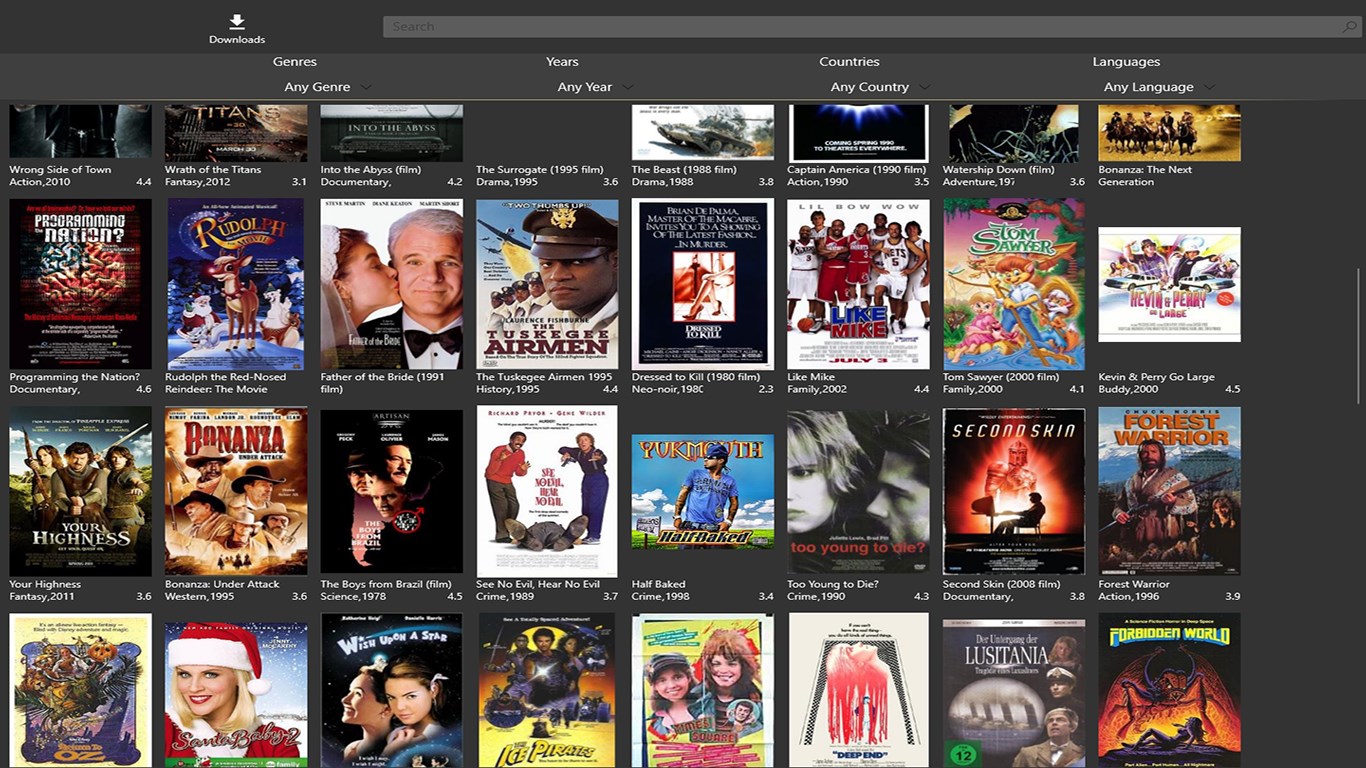
Task: Expand the Any Year dropdown
Action: click(596, 87)
